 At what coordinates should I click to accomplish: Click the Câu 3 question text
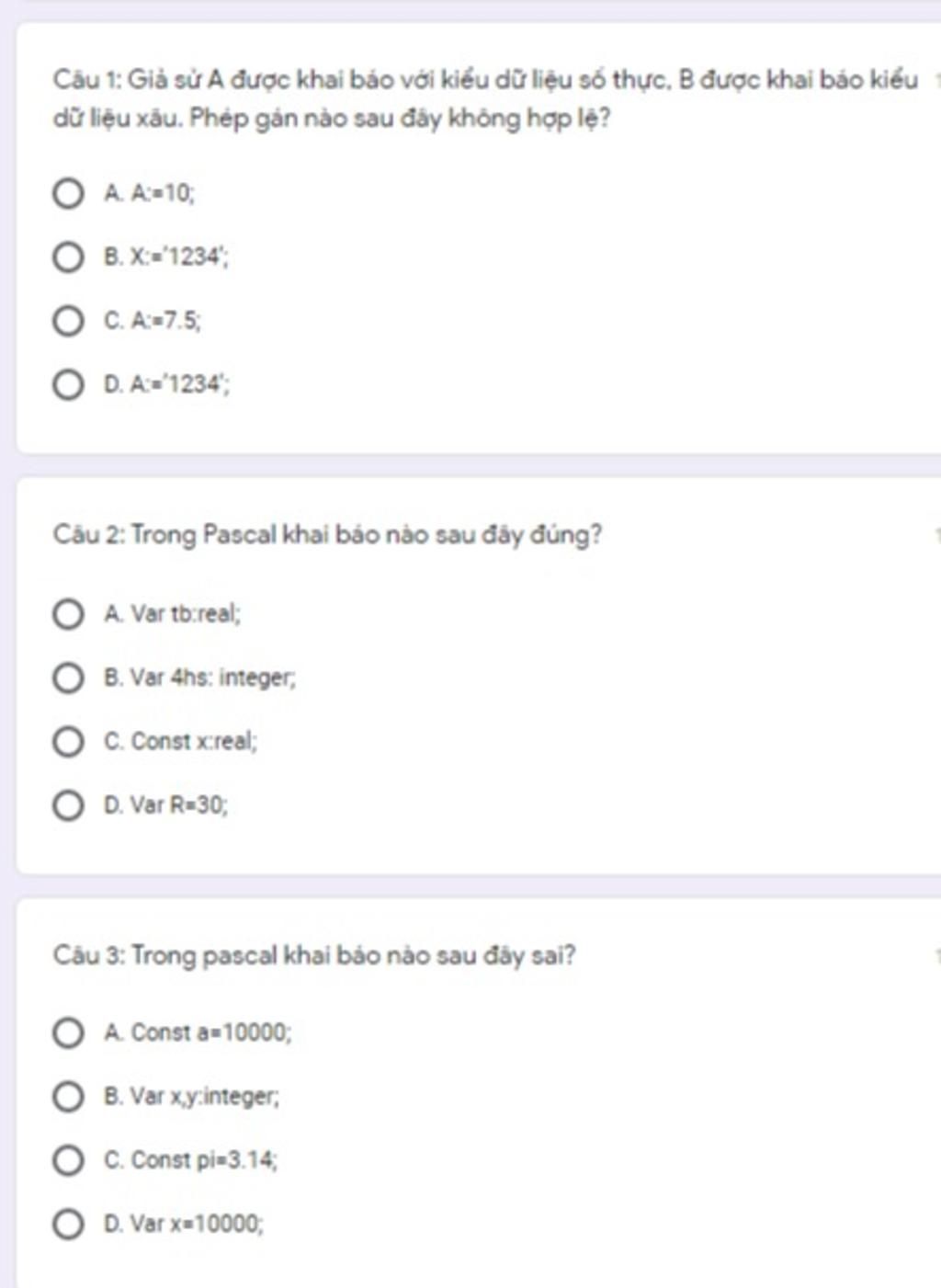coord(314,956)
